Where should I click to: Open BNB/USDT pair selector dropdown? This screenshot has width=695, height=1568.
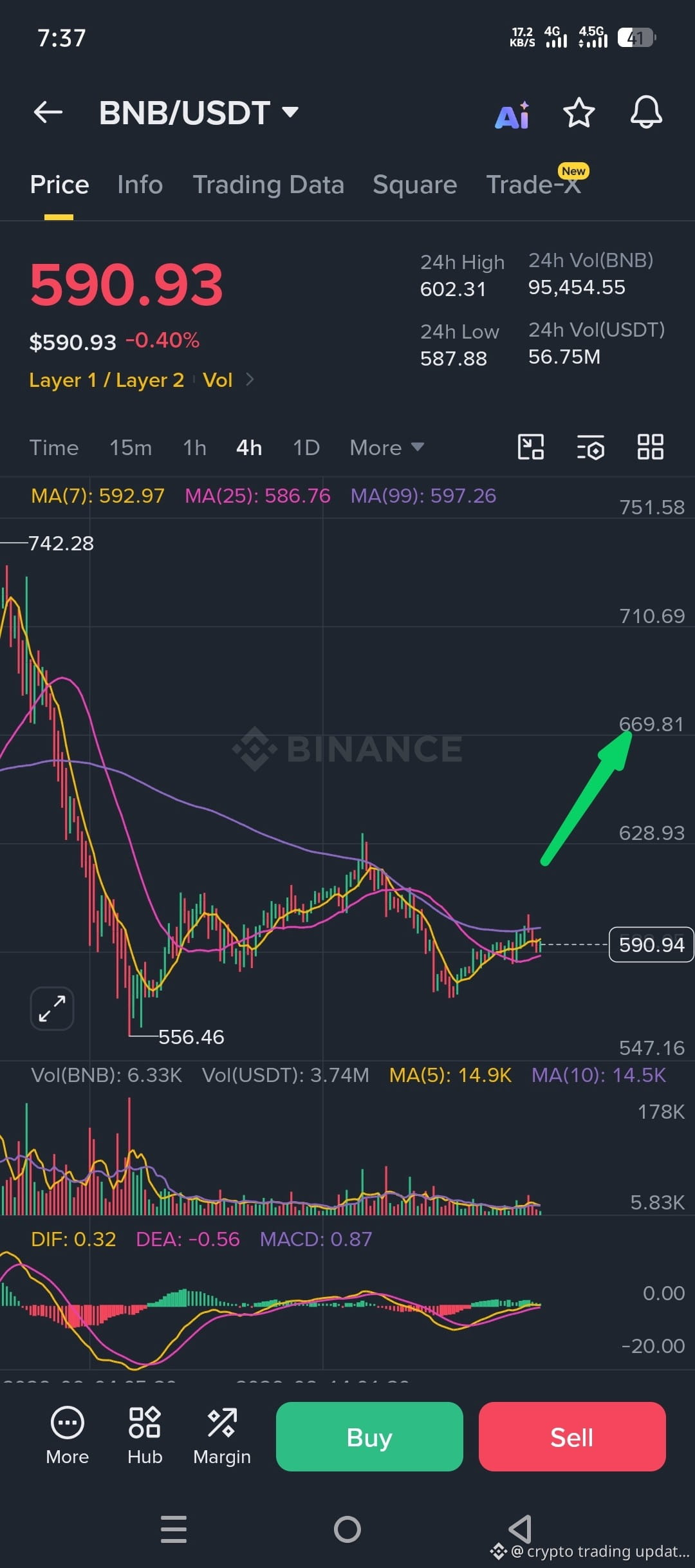coord(199,113)
